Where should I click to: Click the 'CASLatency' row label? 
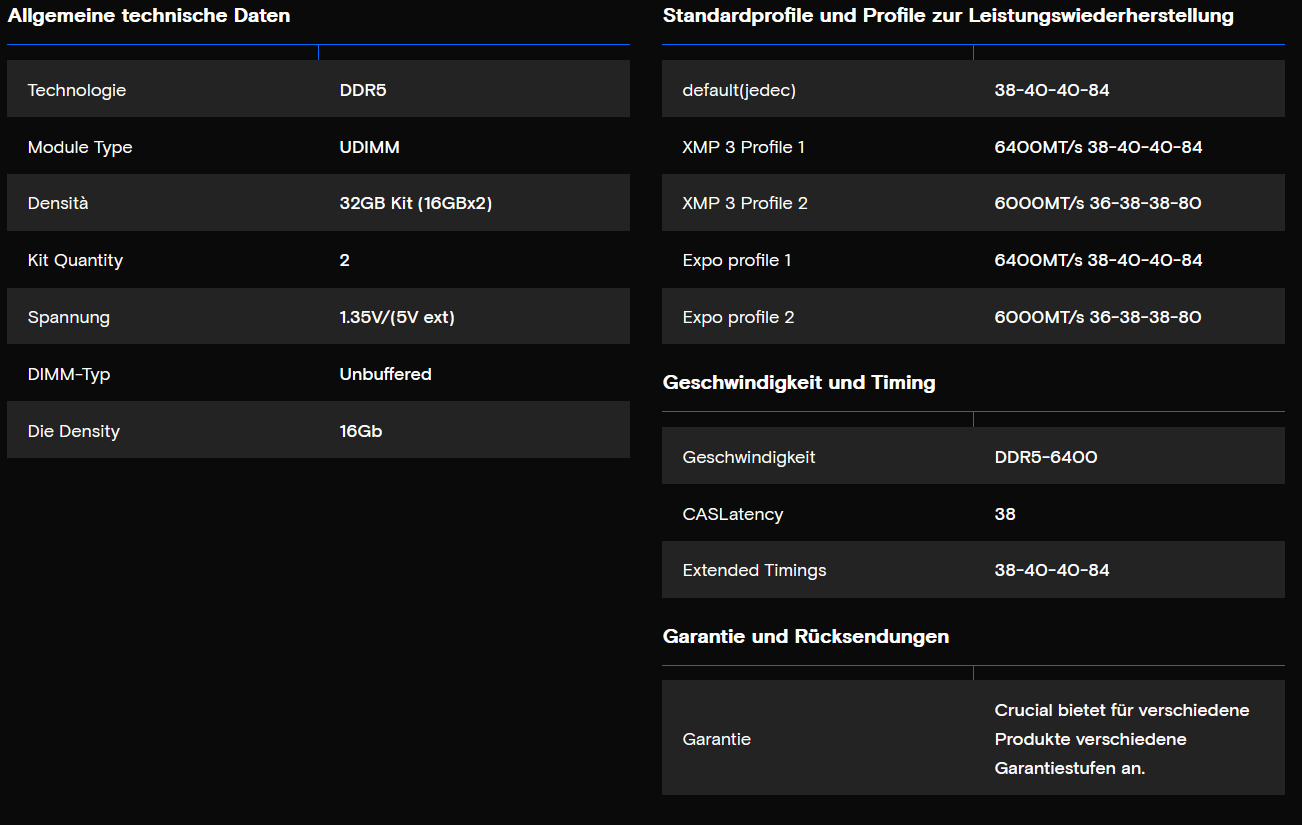coord(732,514)
